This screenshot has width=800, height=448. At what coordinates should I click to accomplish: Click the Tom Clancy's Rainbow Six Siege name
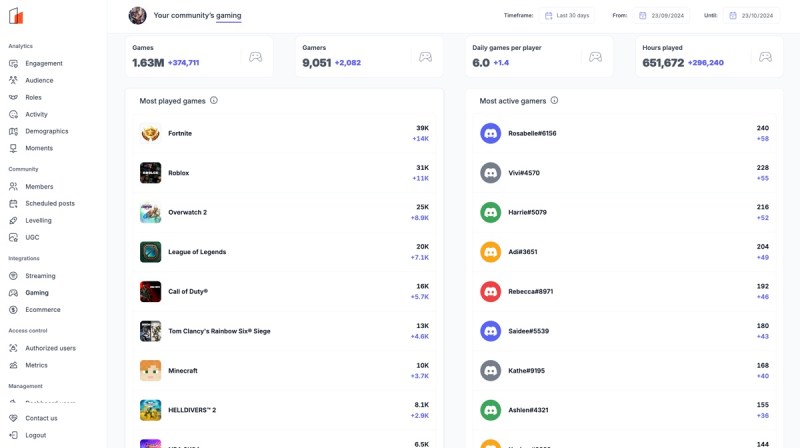click(x=219, y=331)
